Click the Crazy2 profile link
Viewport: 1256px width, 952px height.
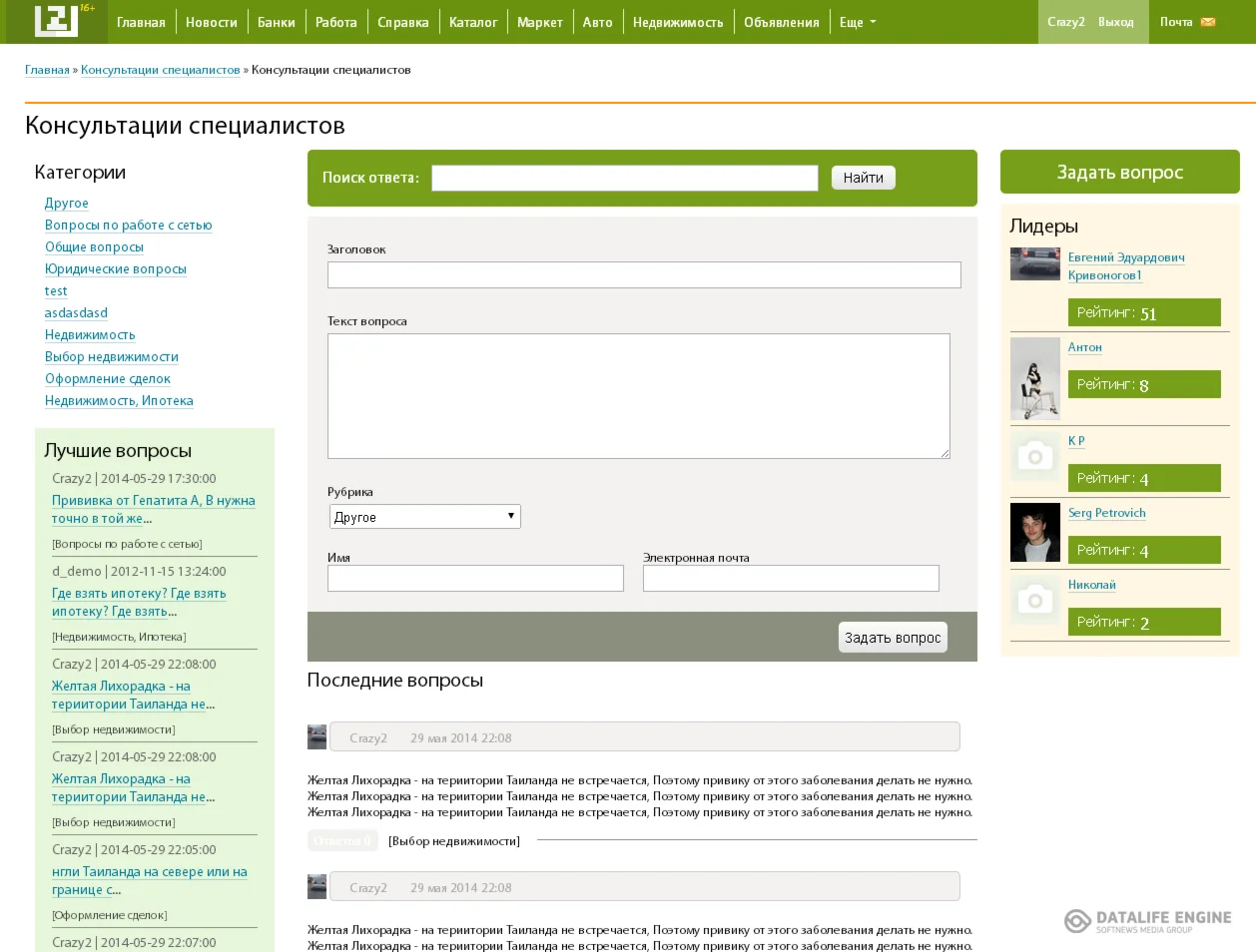click(1065, 22)
